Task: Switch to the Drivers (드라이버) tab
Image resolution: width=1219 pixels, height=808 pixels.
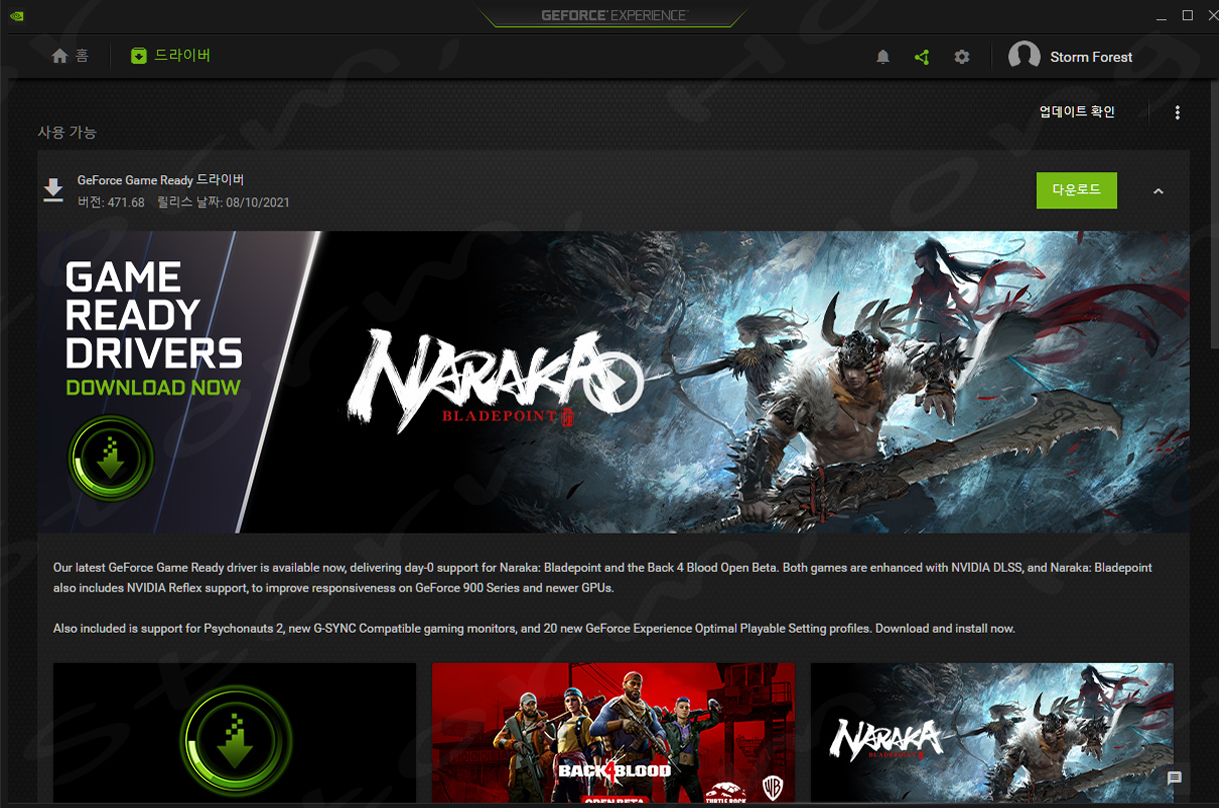Action: coord(170,56)
